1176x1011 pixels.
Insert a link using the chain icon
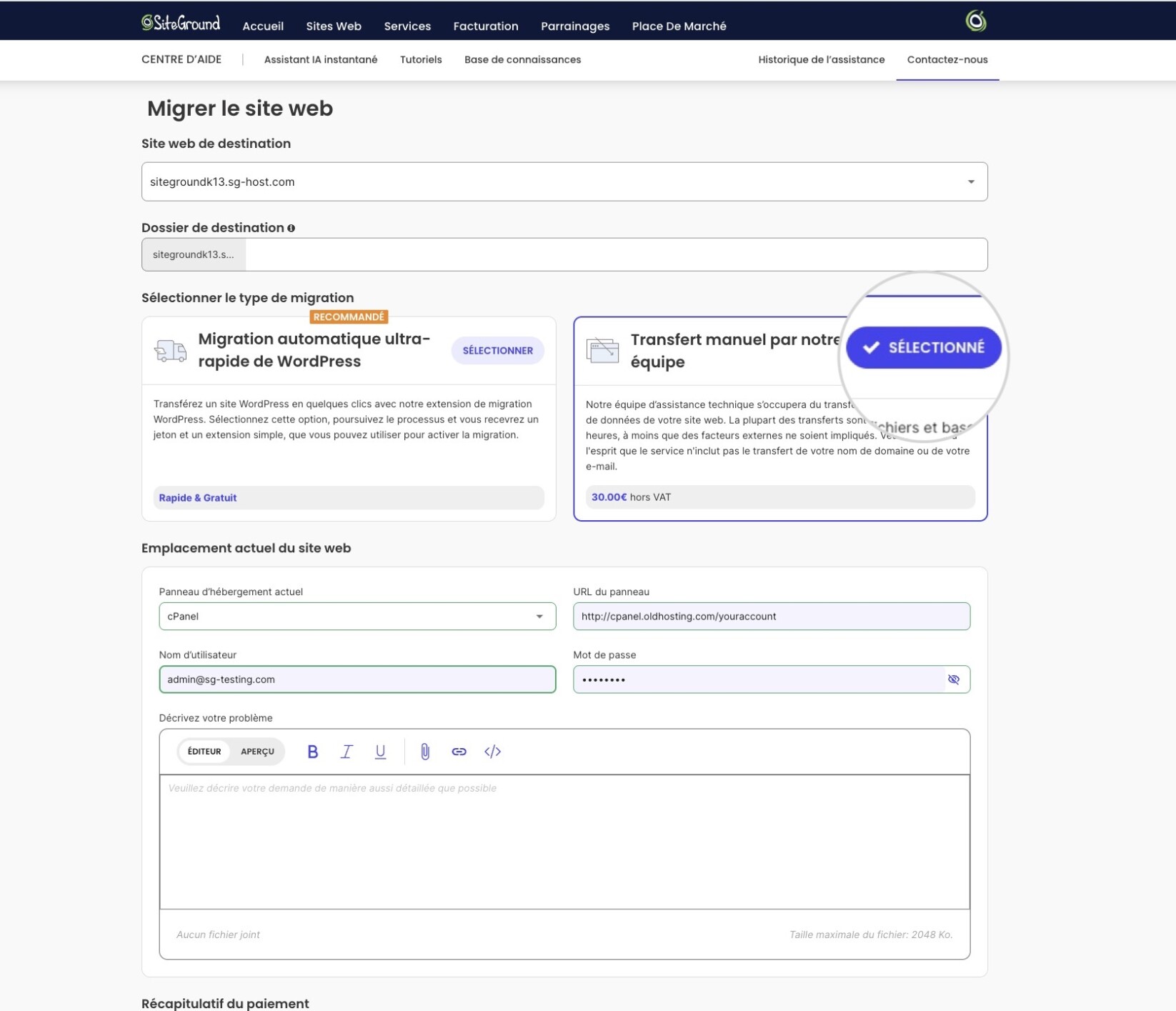pos(459,752)
